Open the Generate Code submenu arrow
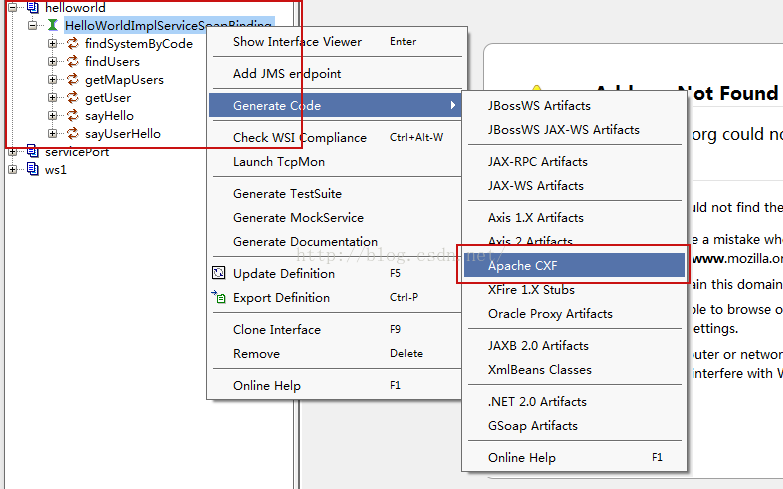This screenshot has width=783, height=489. 452,105
